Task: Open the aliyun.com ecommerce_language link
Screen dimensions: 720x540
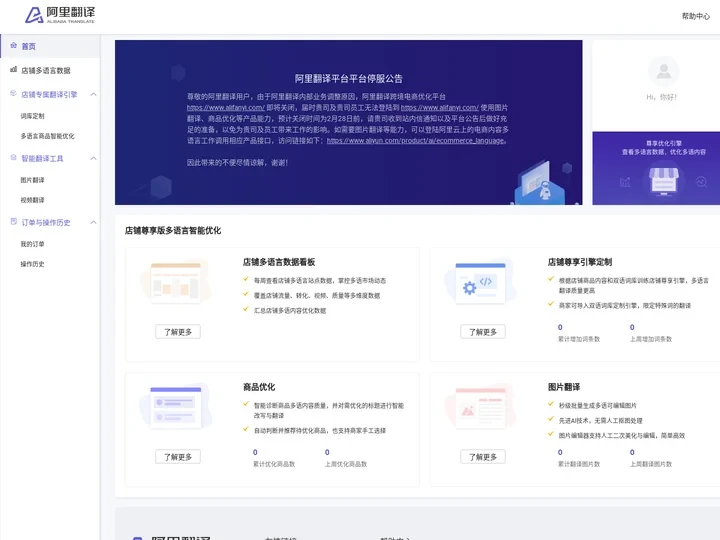Action: 416,141
